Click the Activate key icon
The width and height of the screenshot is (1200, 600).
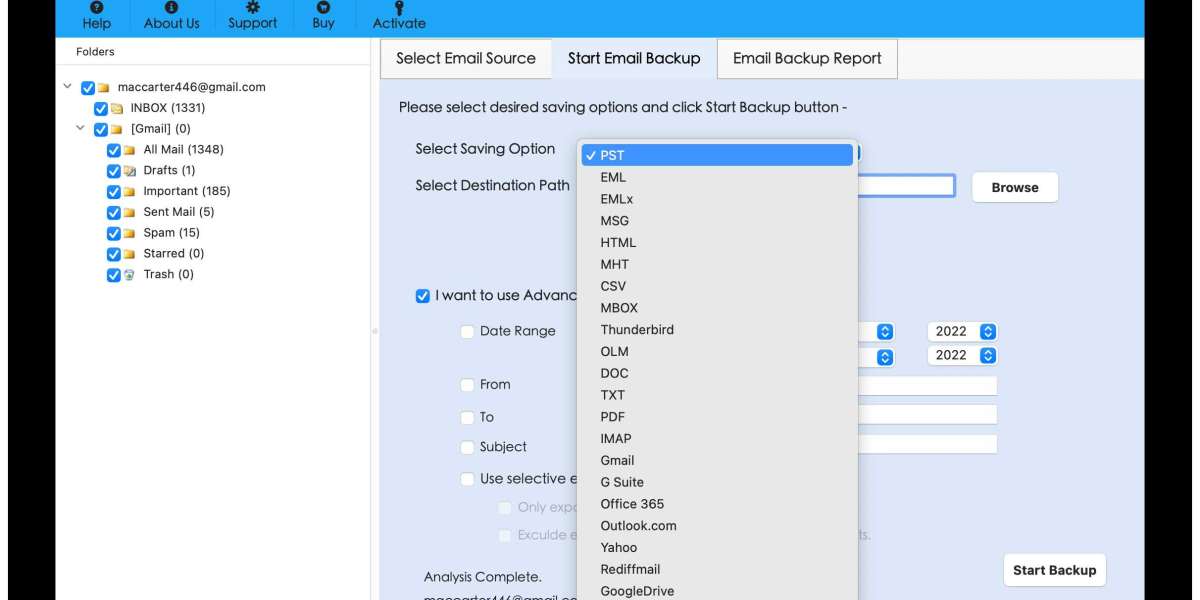[399, 7]
